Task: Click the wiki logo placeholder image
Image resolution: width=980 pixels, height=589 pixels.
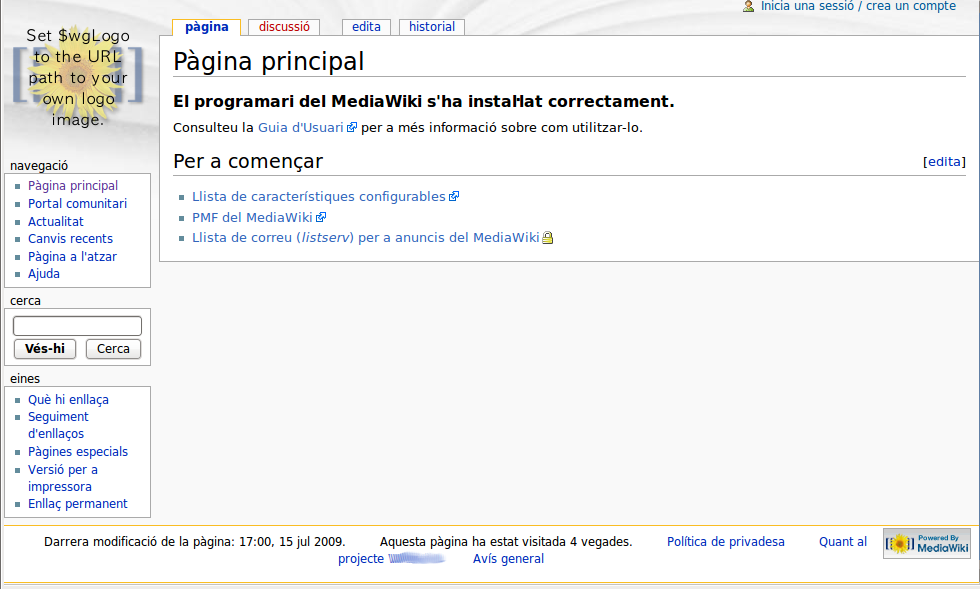Action: (x=78, y=76)
